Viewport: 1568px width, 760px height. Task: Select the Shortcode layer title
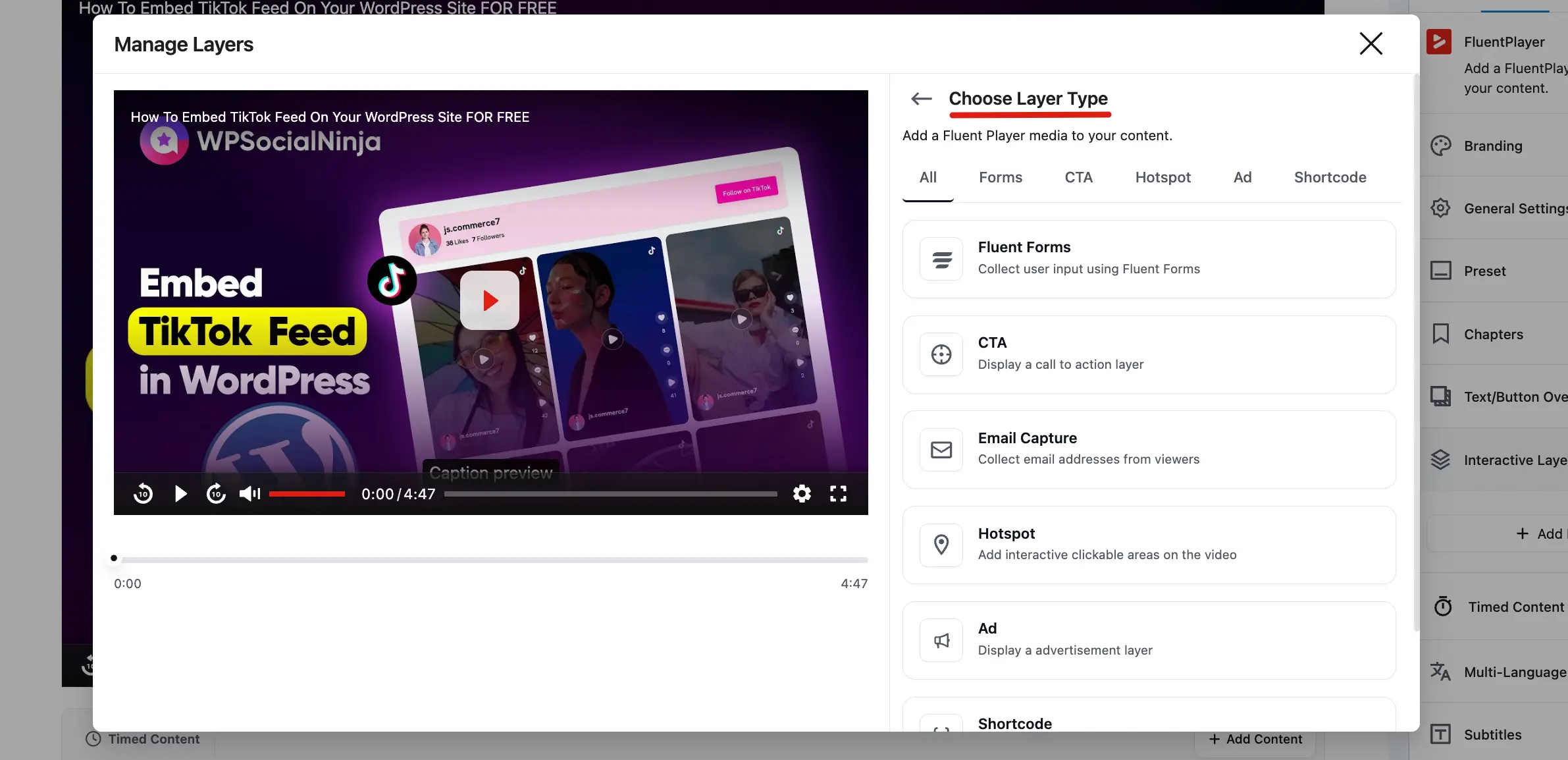(x=1015, y=724)
